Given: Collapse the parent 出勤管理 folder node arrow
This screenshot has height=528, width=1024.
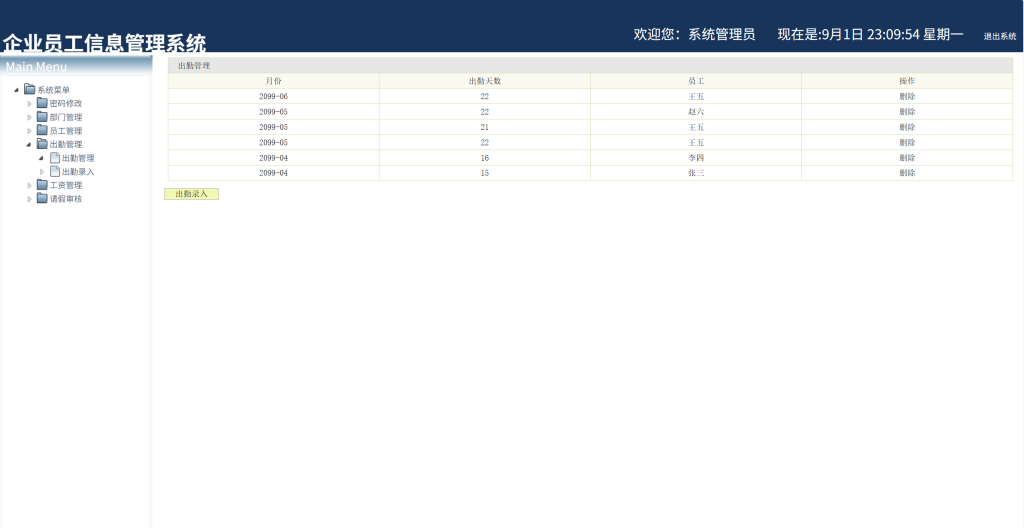Looking at the screenshot, I should pos(29,145).
